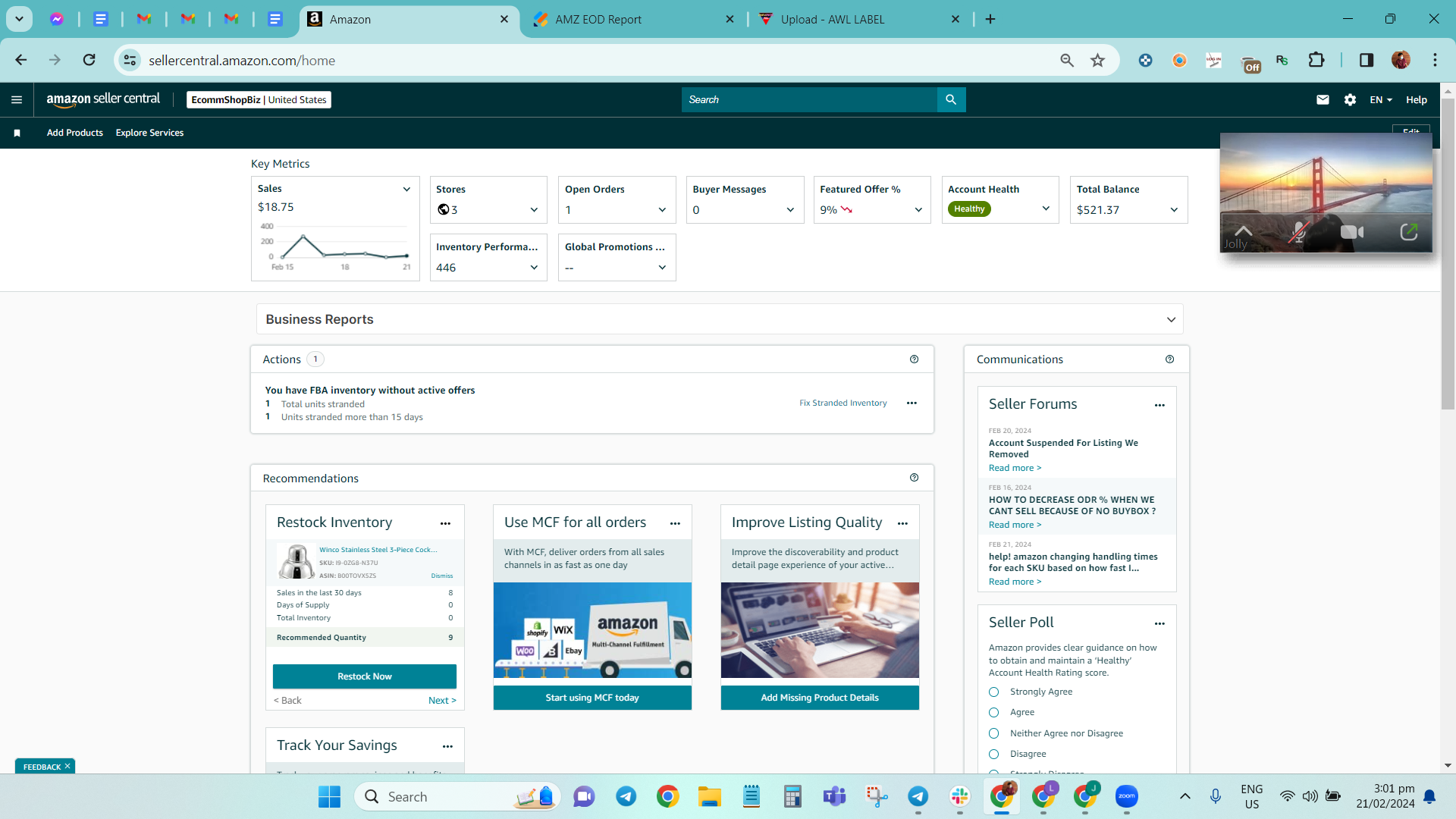
Task: Click the bookmark icon beside Add Products
Action: click(17, 133)
